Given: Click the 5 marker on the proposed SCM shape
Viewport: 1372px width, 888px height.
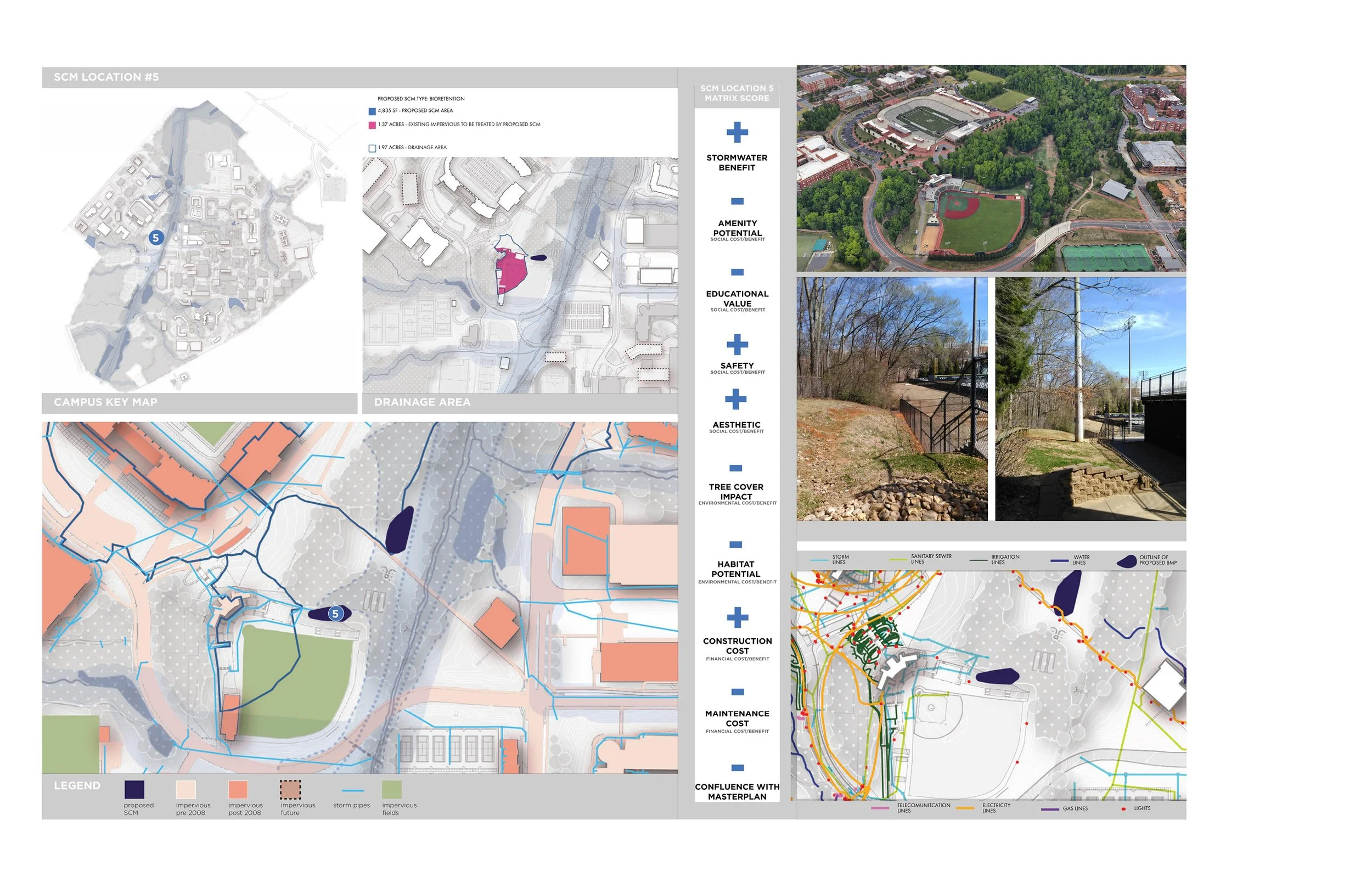Looking at the screenshot, I should [335, 614].
